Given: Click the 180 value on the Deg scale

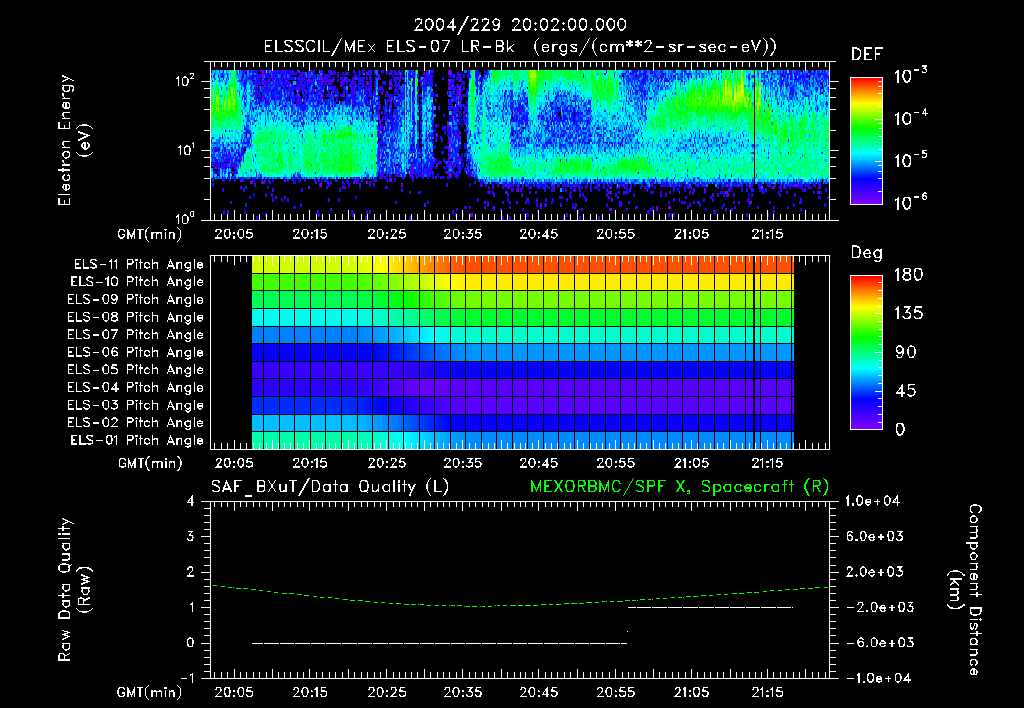Looking at the screenshot, I should (908, 275).
